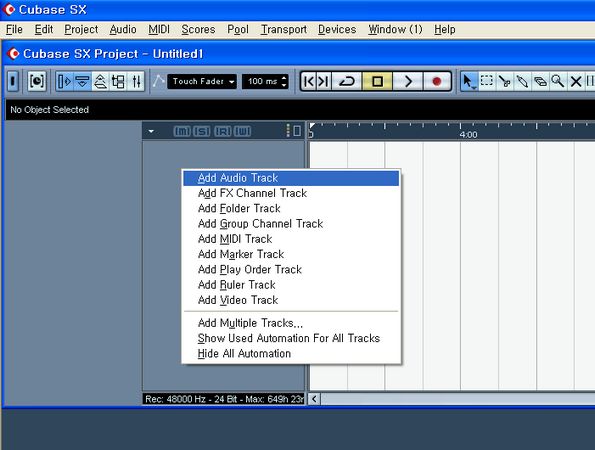The image size is (595, 450).
Task: Toggle the Cycle loop button
Action: (347, 81)
